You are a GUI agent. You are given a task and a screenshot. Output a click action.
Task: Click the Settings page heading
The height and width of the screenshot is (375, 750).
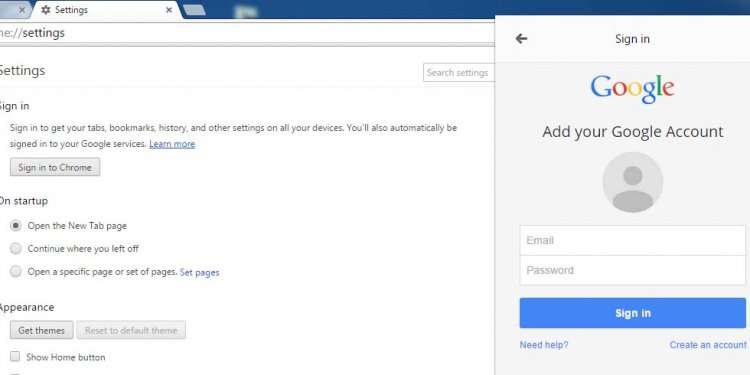coord(22,71)
